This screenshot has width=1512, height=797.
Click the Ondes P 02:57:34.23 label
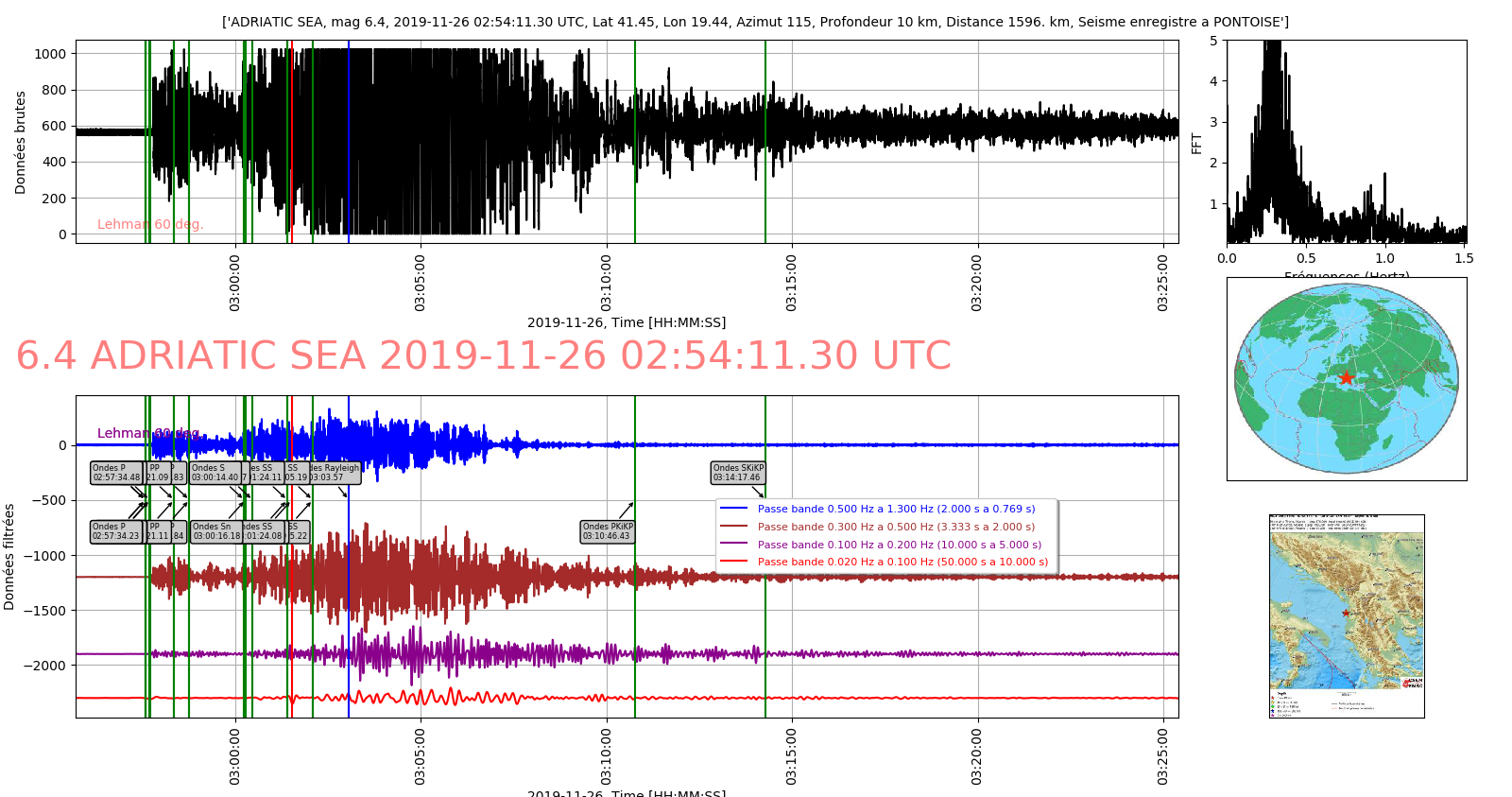tap(116, 531)
